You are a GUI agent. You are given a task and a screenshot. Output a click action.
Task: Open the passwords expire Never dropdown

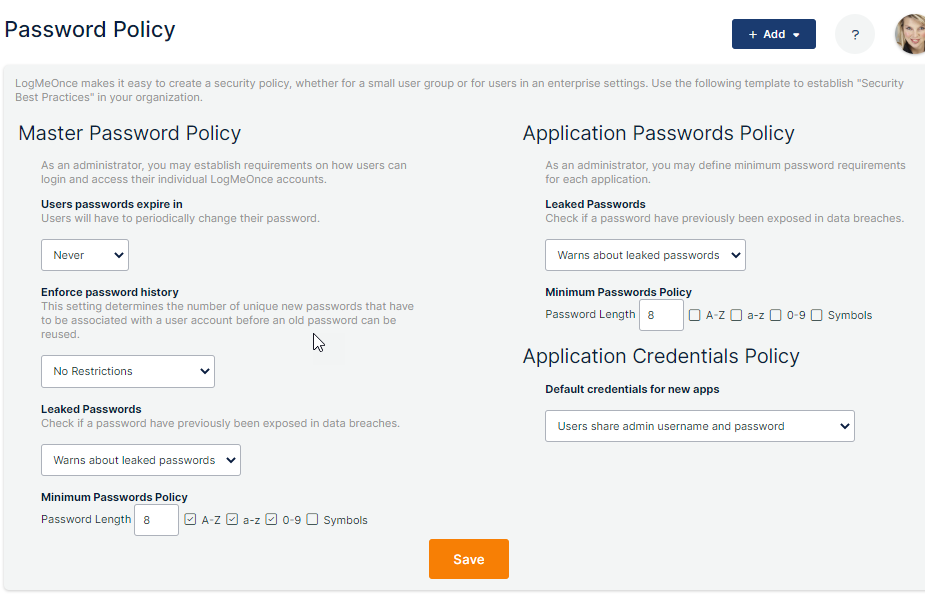pos(85,255)
